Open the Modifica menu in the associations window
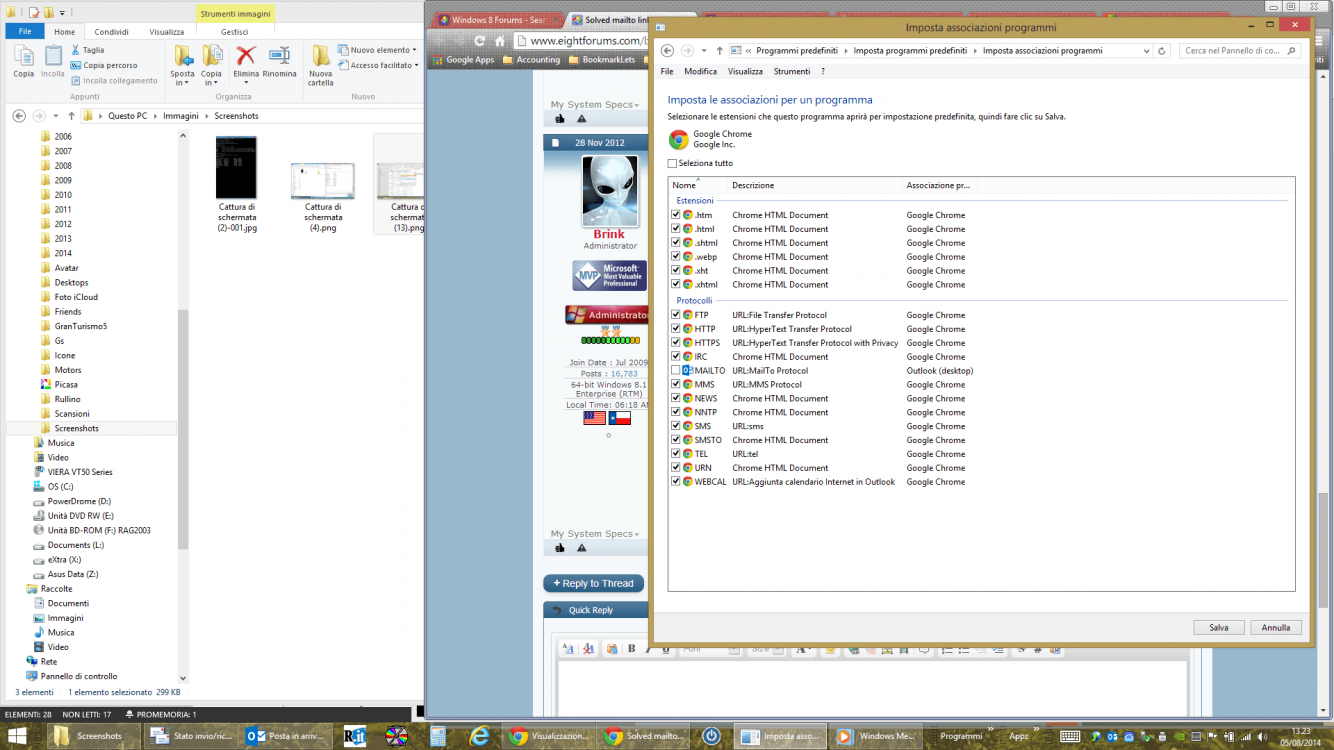Viewport: 1334px width, 750px height. pyautogui.click(x=700, y=72)
